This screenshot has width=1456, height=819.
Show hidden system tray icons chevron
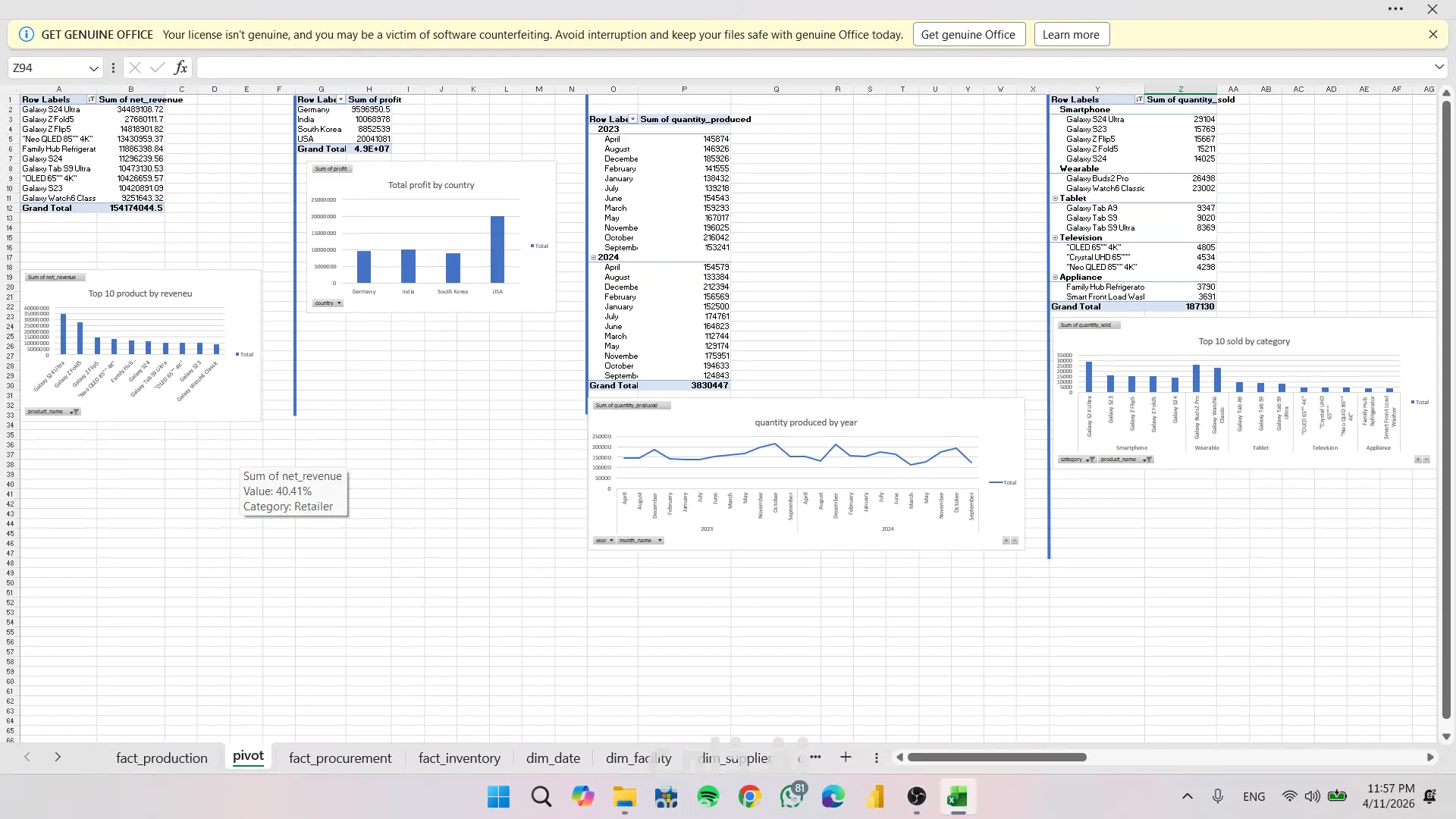pyautogui.click(x=1188, y=796)
